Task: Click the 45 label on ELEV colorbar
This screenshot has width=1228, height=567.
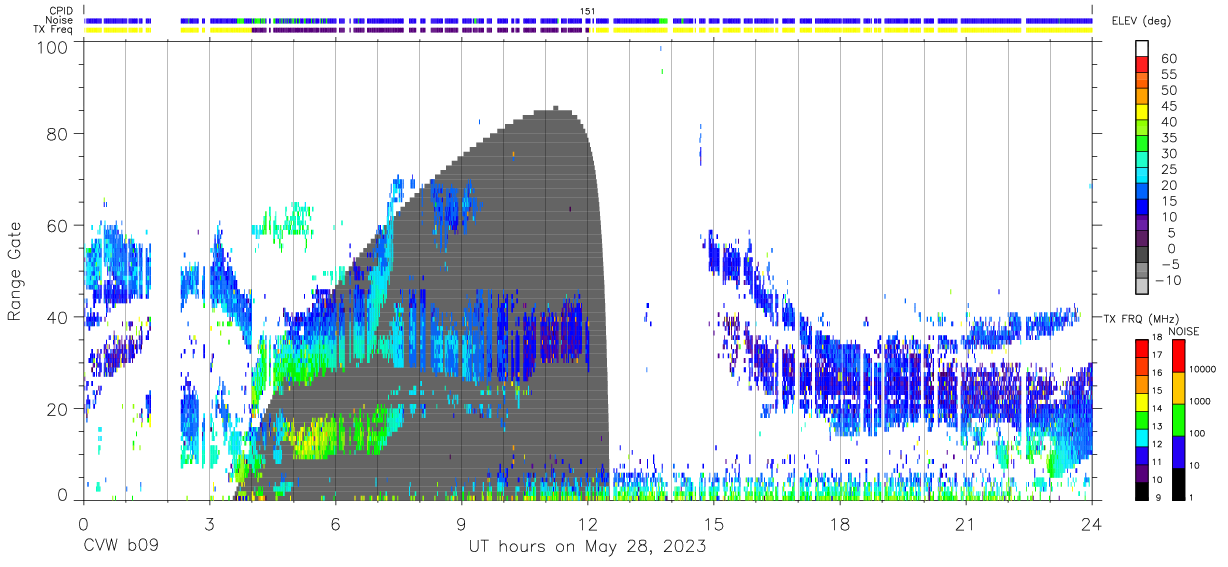Action: click(1168, 106)
